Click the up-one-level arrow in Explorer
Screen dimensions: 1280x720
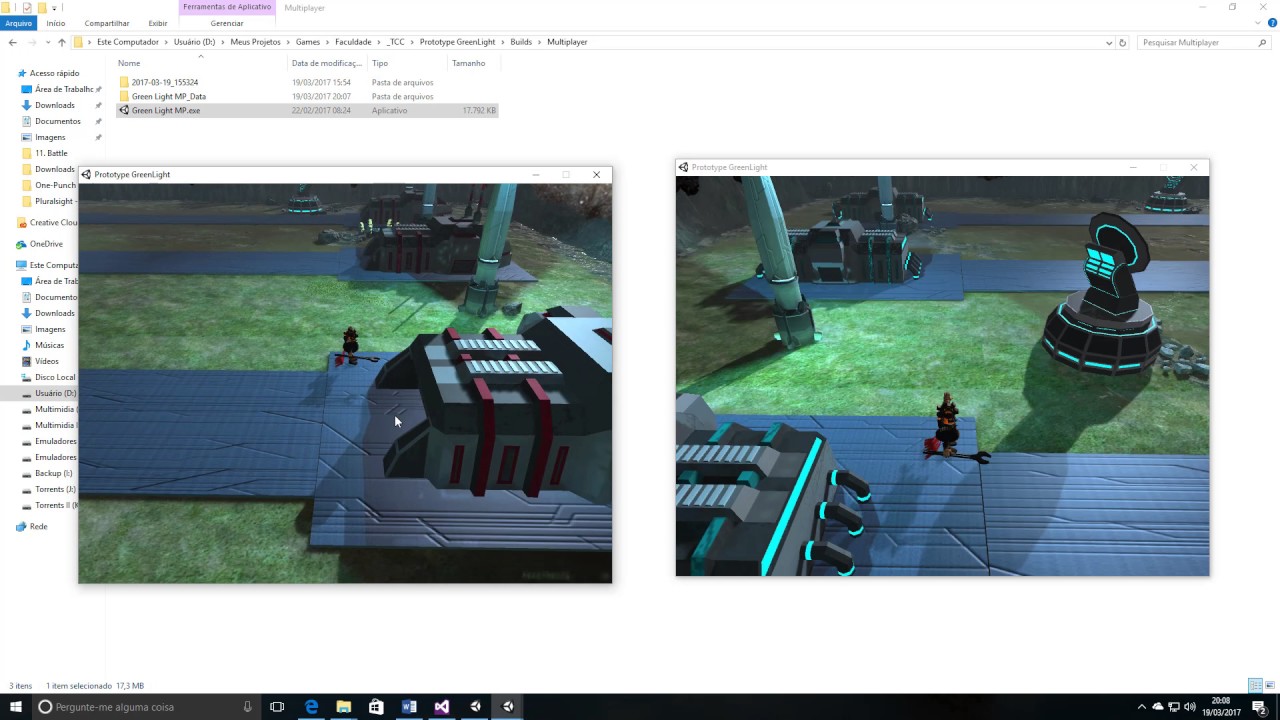tap(61, 42)
